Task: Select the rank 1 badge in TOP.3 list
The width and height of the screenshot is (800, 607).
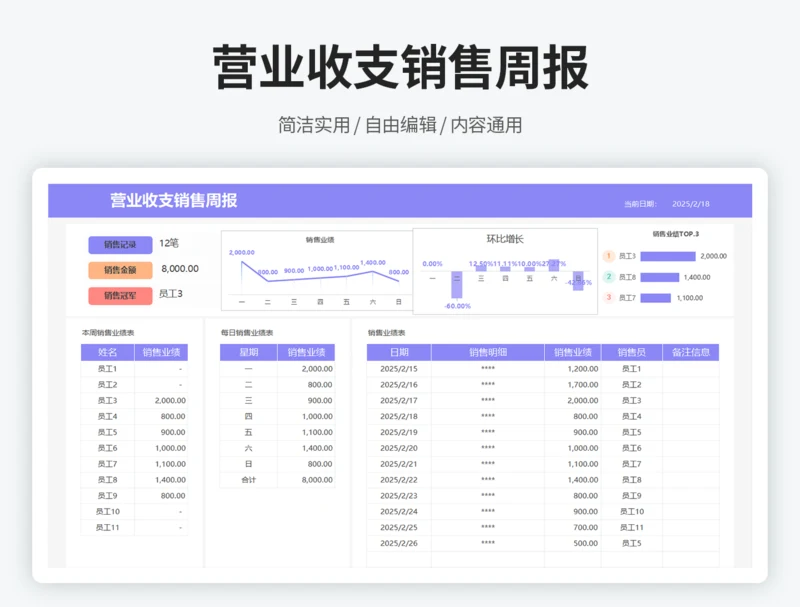Action: (x=609, y=256)
